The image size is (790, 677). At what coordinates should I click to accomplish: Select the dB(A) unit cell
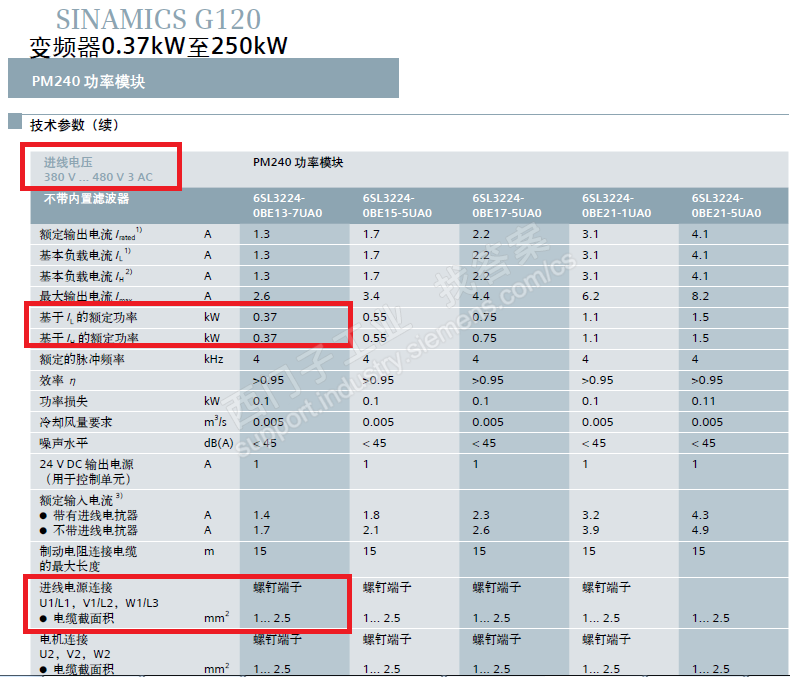[219, 443]
